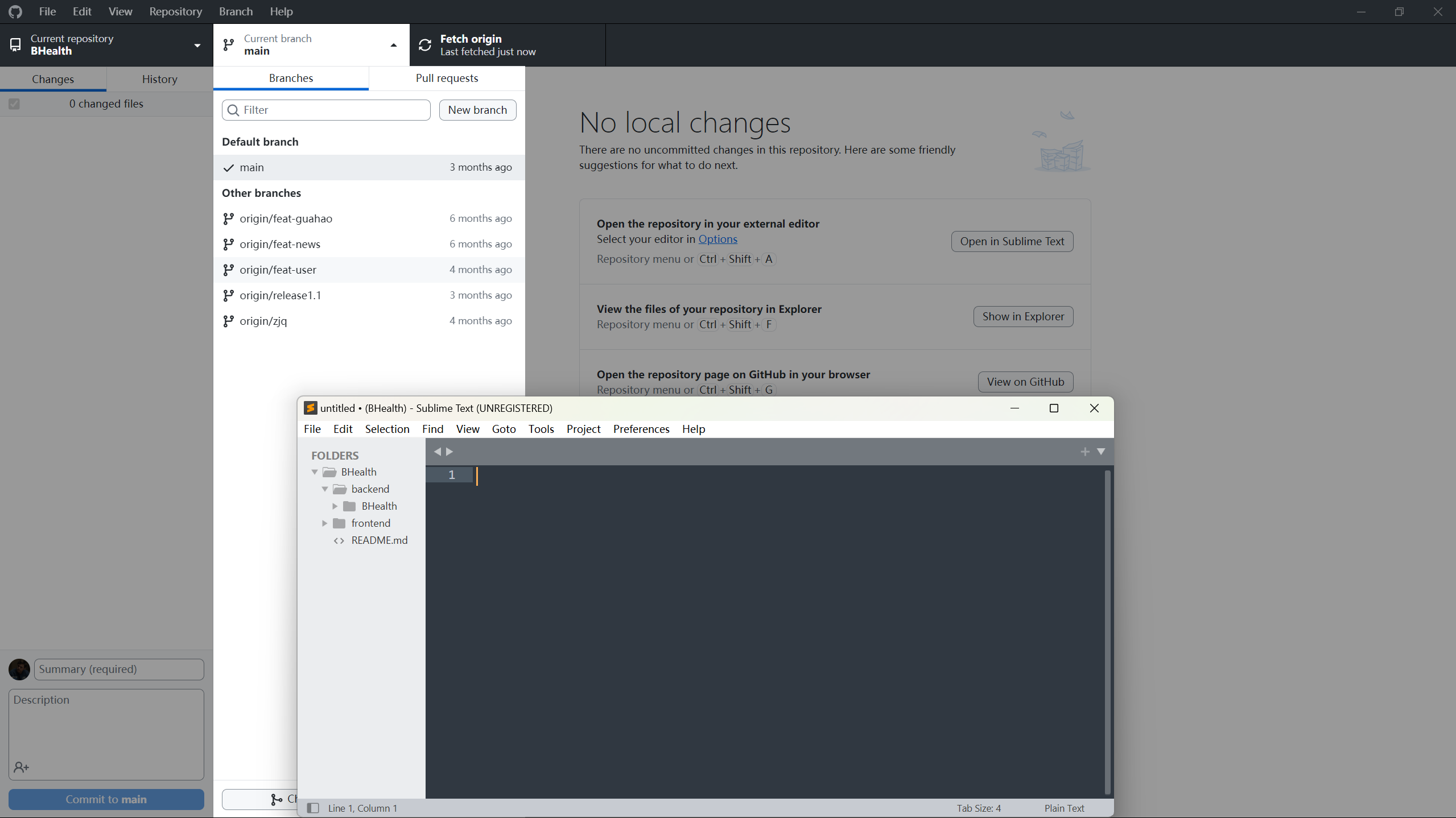Open the tab list dropdown arrow in Sublime
Image resolution: width=1456 pixels, height=818 pixels.
tap(1101, 452)
